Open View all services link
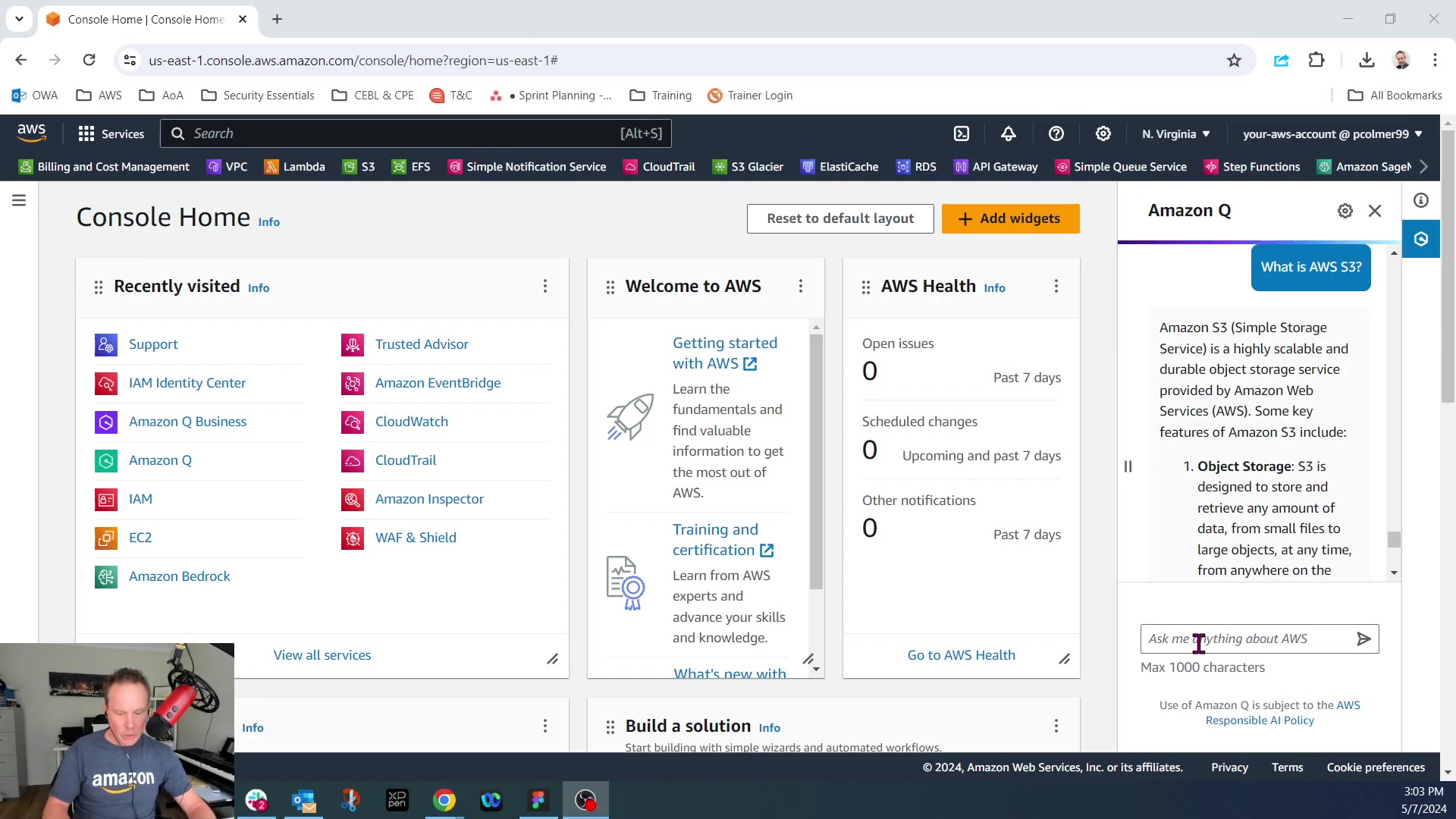The image size is (1456, 819). coord(322,655)
